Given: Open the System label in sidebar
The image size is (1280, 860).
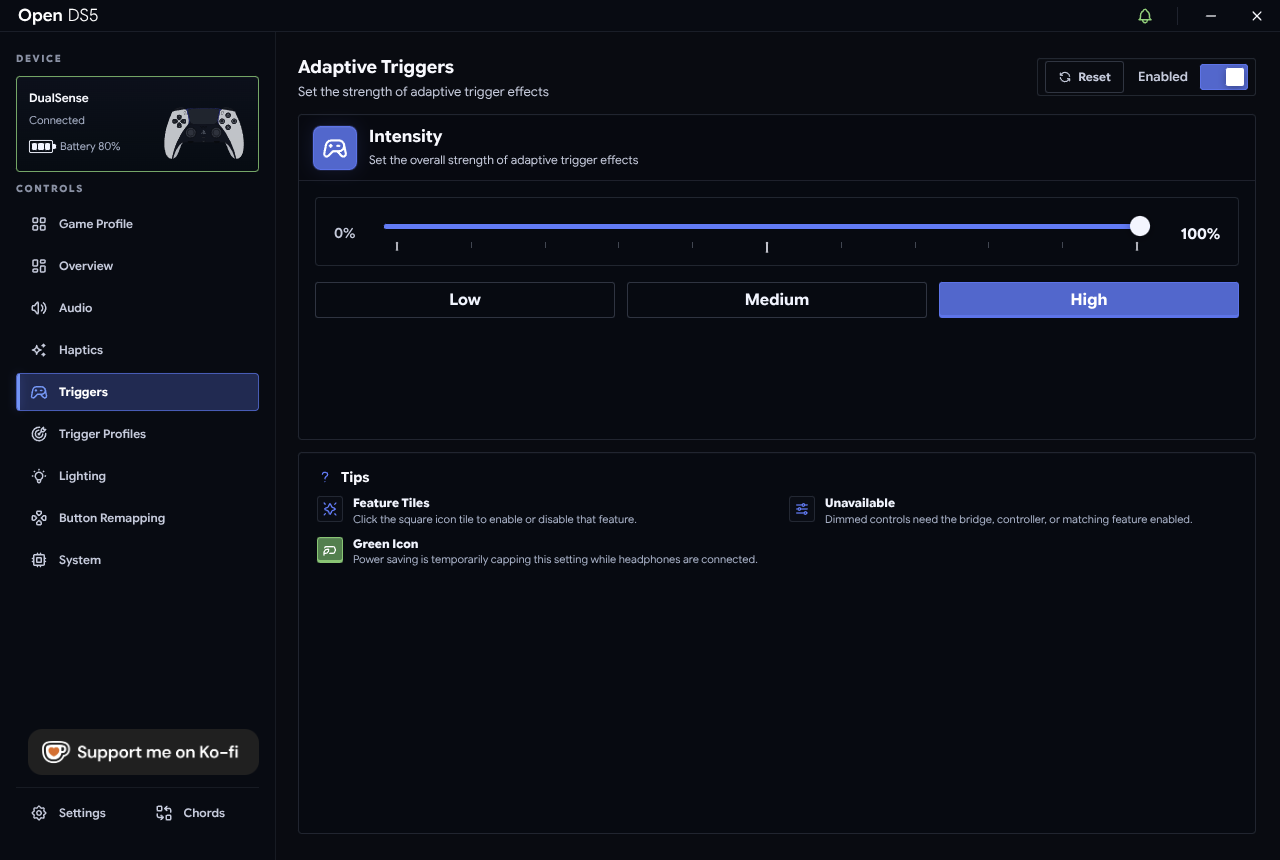Looking at the screenshot, I should (80, 560).
